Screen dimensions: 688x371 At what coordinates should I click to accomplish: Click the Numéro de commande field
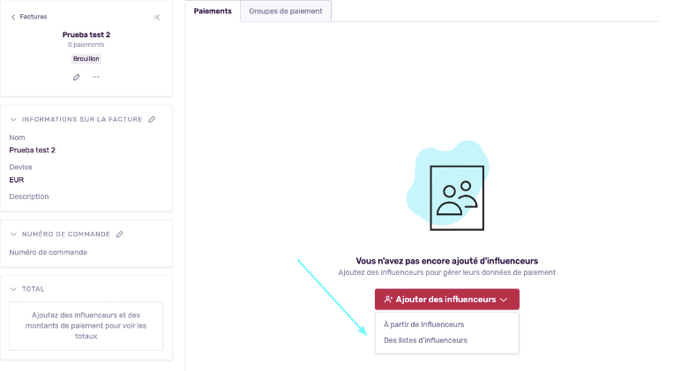[48, 252]
